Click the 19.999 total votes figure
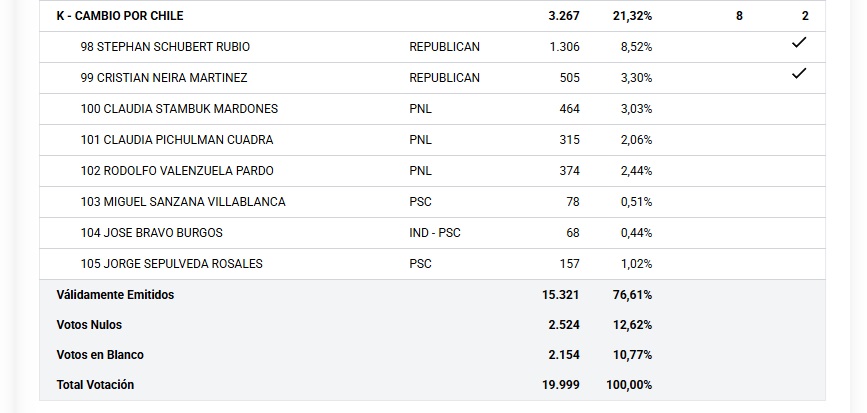867x413 pixels. (x=560, y=385)
